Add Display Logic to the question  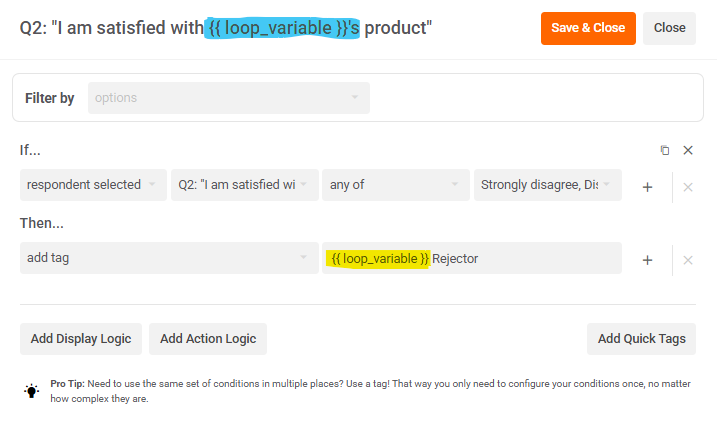tap(81, 339)
